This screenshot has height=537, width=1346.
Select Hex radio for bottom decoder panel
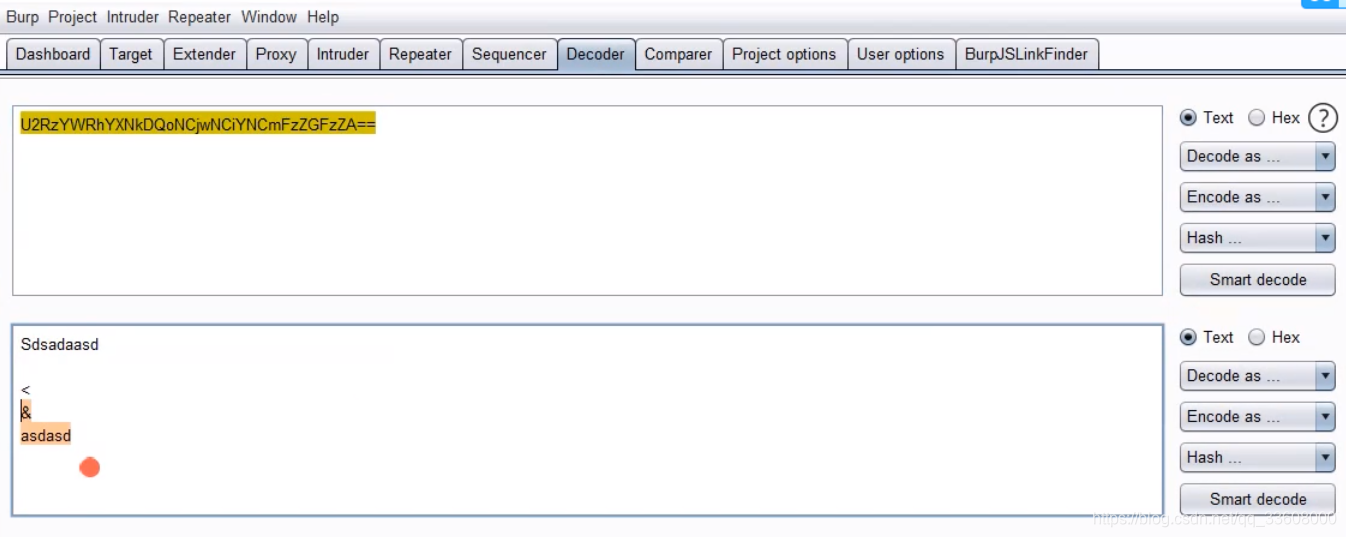(1257, 338)
